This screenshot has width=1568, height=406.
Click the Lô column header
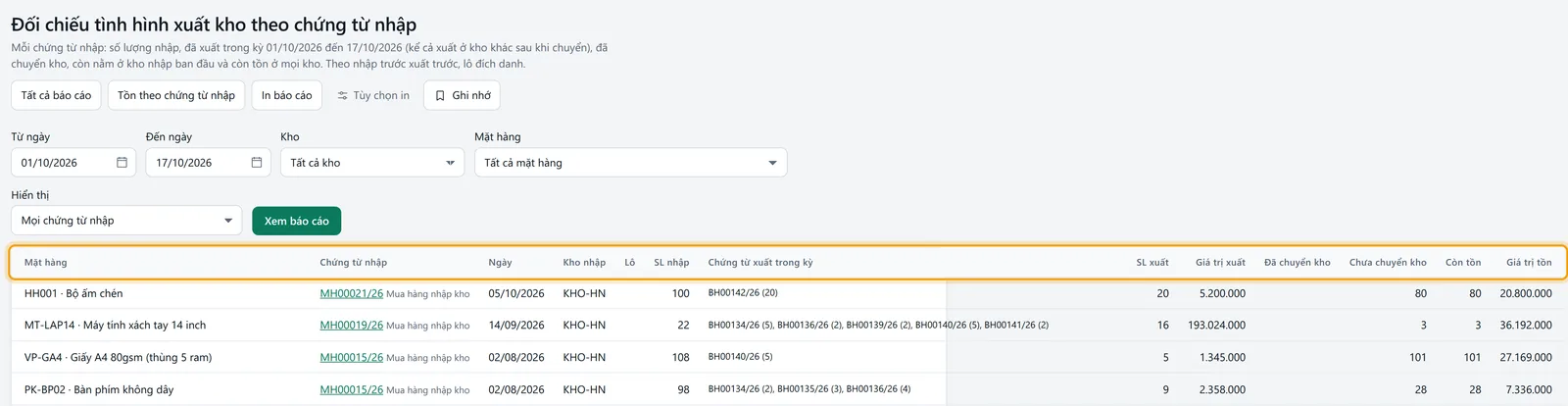coord(630,263)
